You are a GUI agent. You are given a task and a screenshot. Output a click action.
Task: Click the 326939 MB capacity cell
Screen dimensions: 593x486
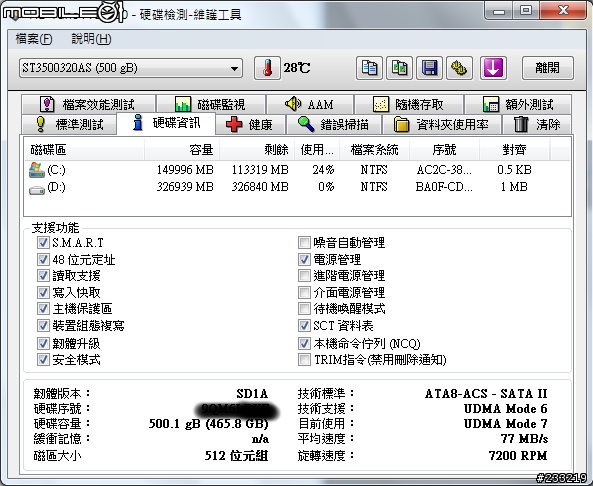pos(185,187)
